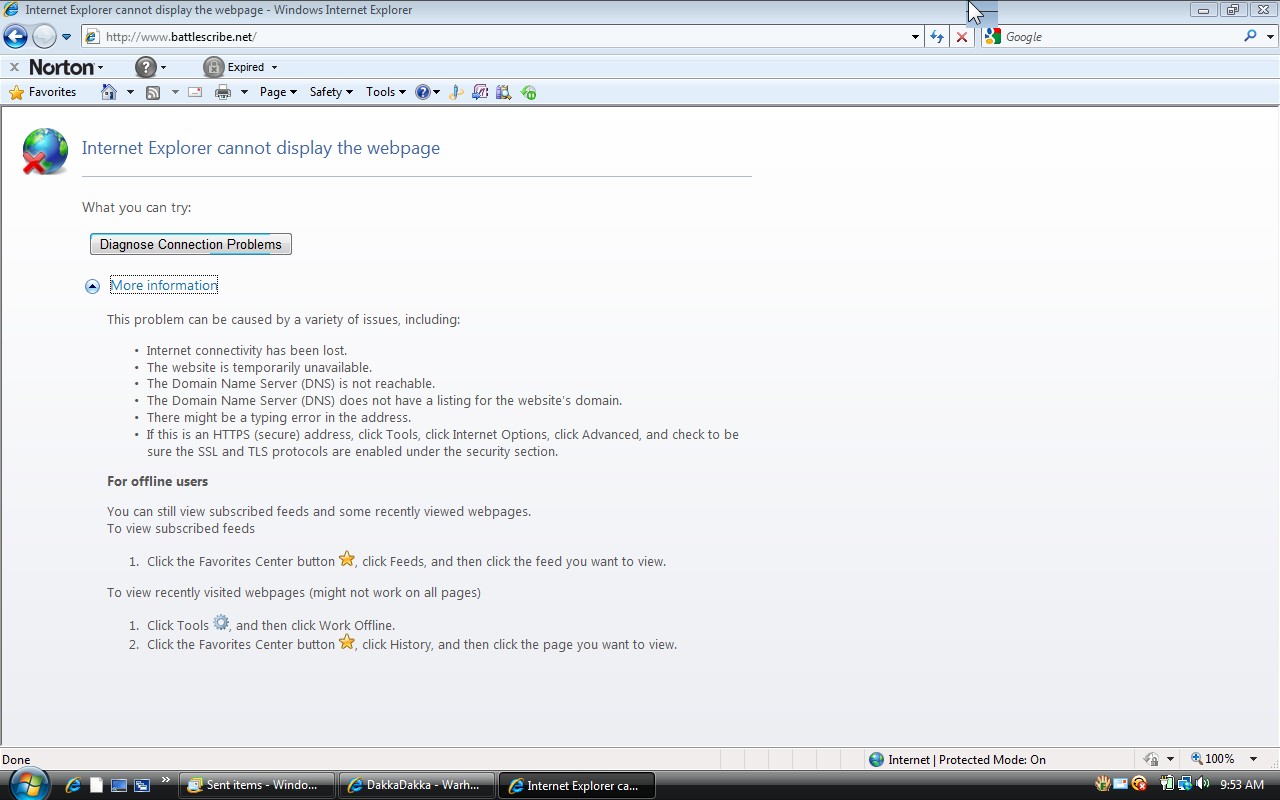Image resolution: width=1280 pixels, height=800 pixels.
Task: Click the More information link
Action: pyautogui.click(x=164, y=285)
